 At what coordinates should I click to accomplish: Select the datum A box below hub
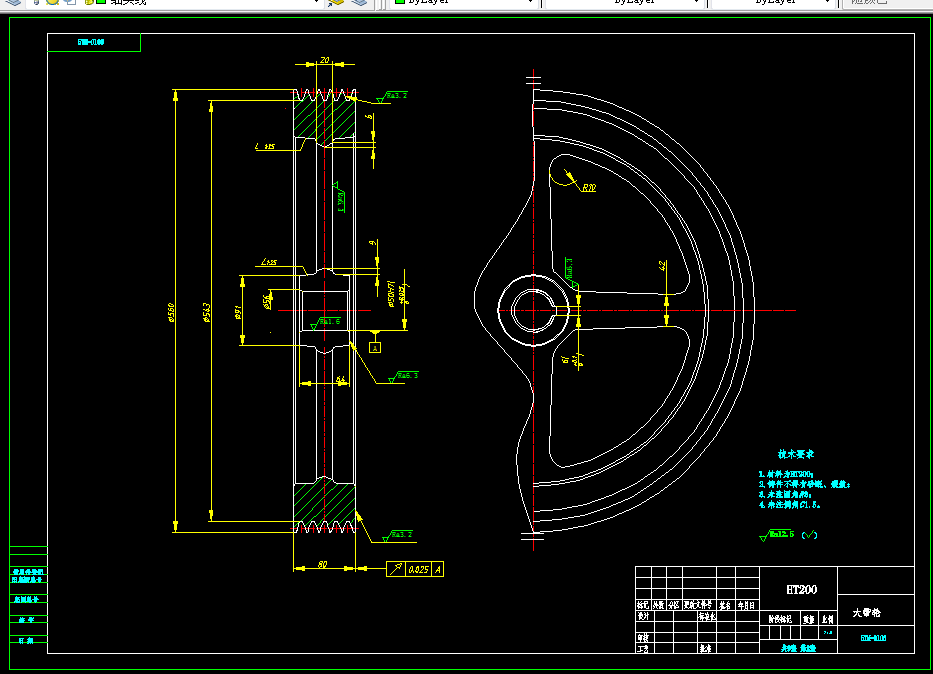coord(375,348)
